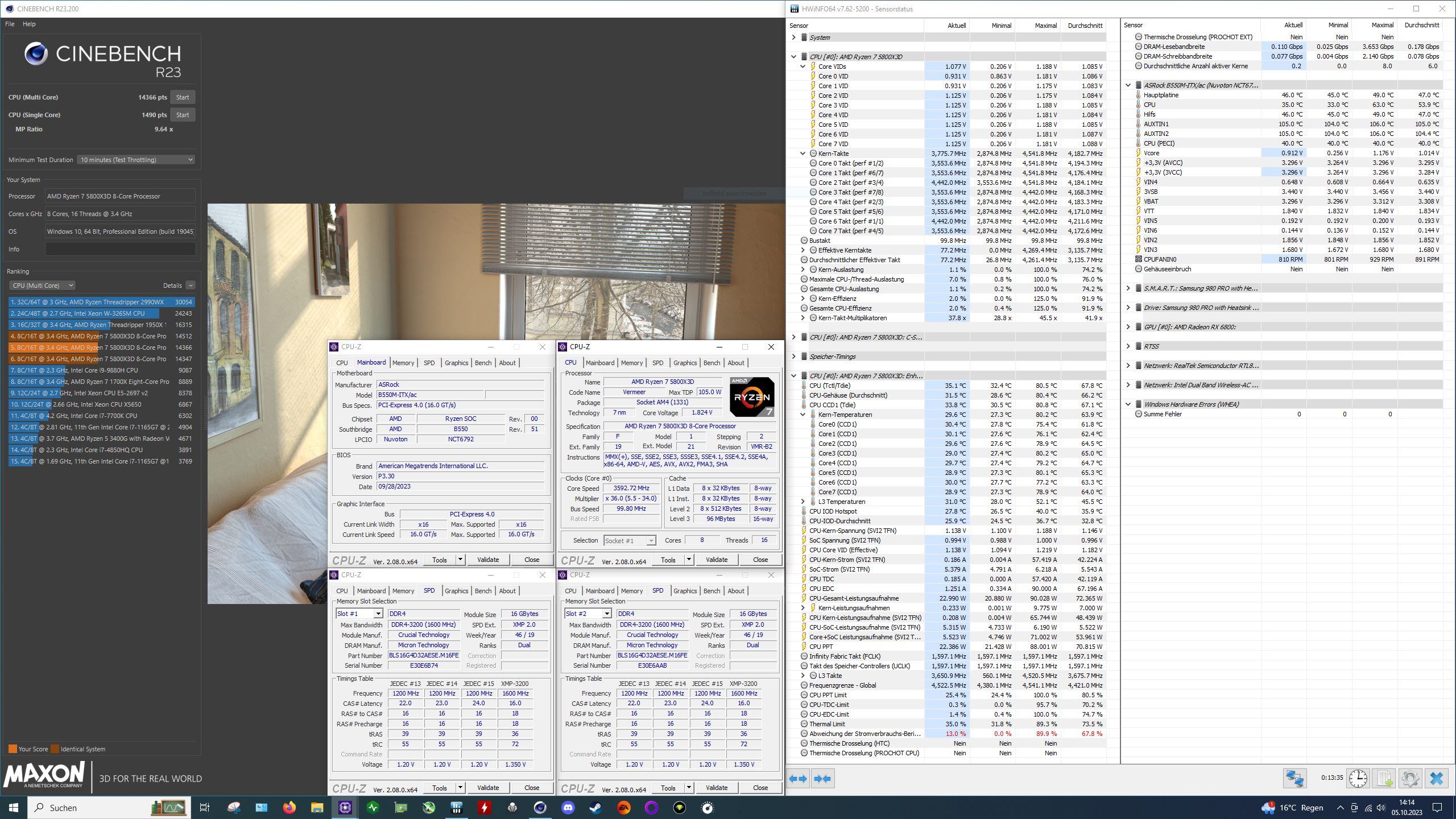
Task: Click Validate in CPU-Z processor window
Action: point(716,560)
